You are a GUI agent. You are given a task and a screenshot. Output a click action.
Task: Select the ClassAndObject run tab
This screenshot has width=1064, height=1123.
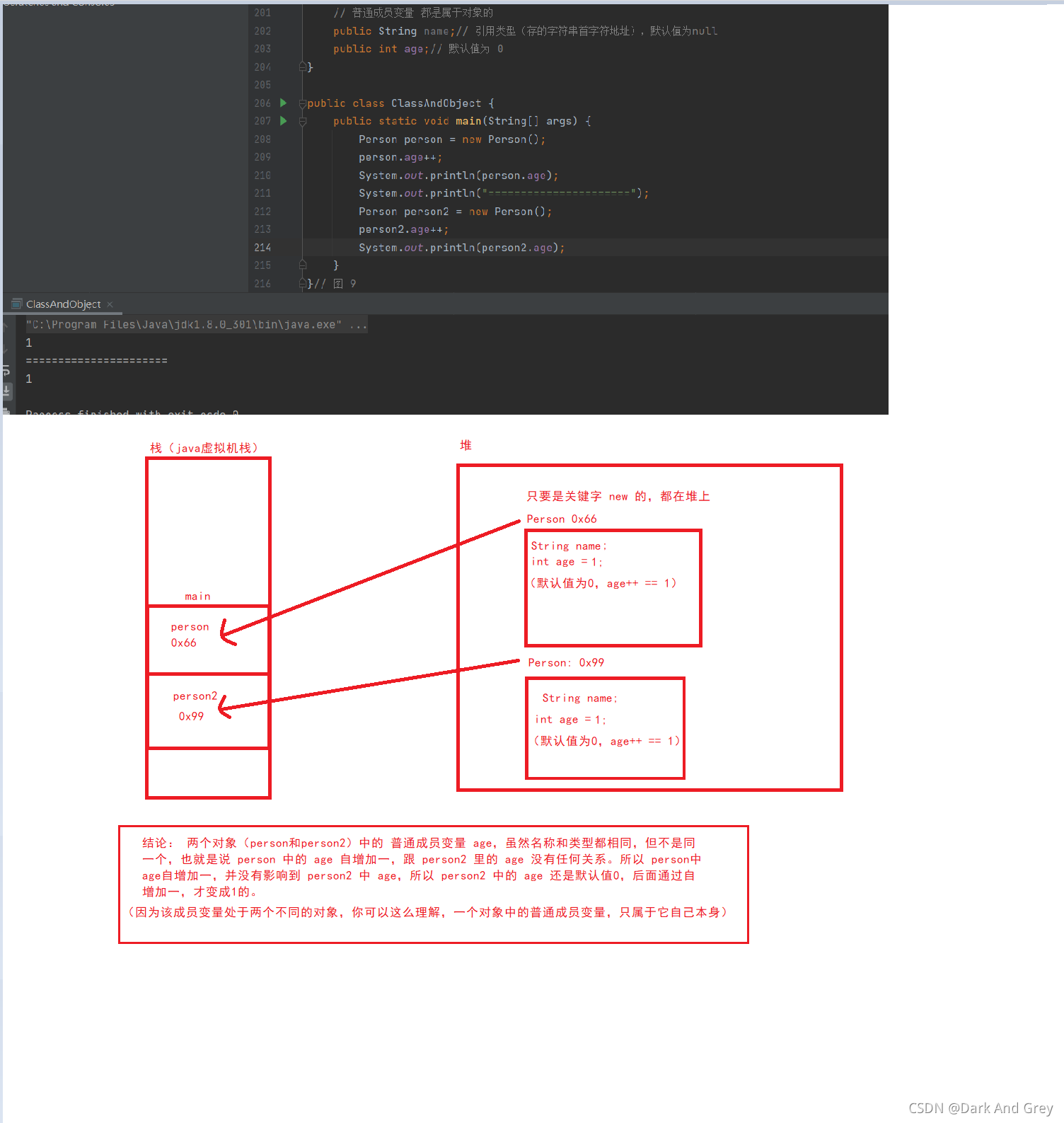click(x=63, y=304)
